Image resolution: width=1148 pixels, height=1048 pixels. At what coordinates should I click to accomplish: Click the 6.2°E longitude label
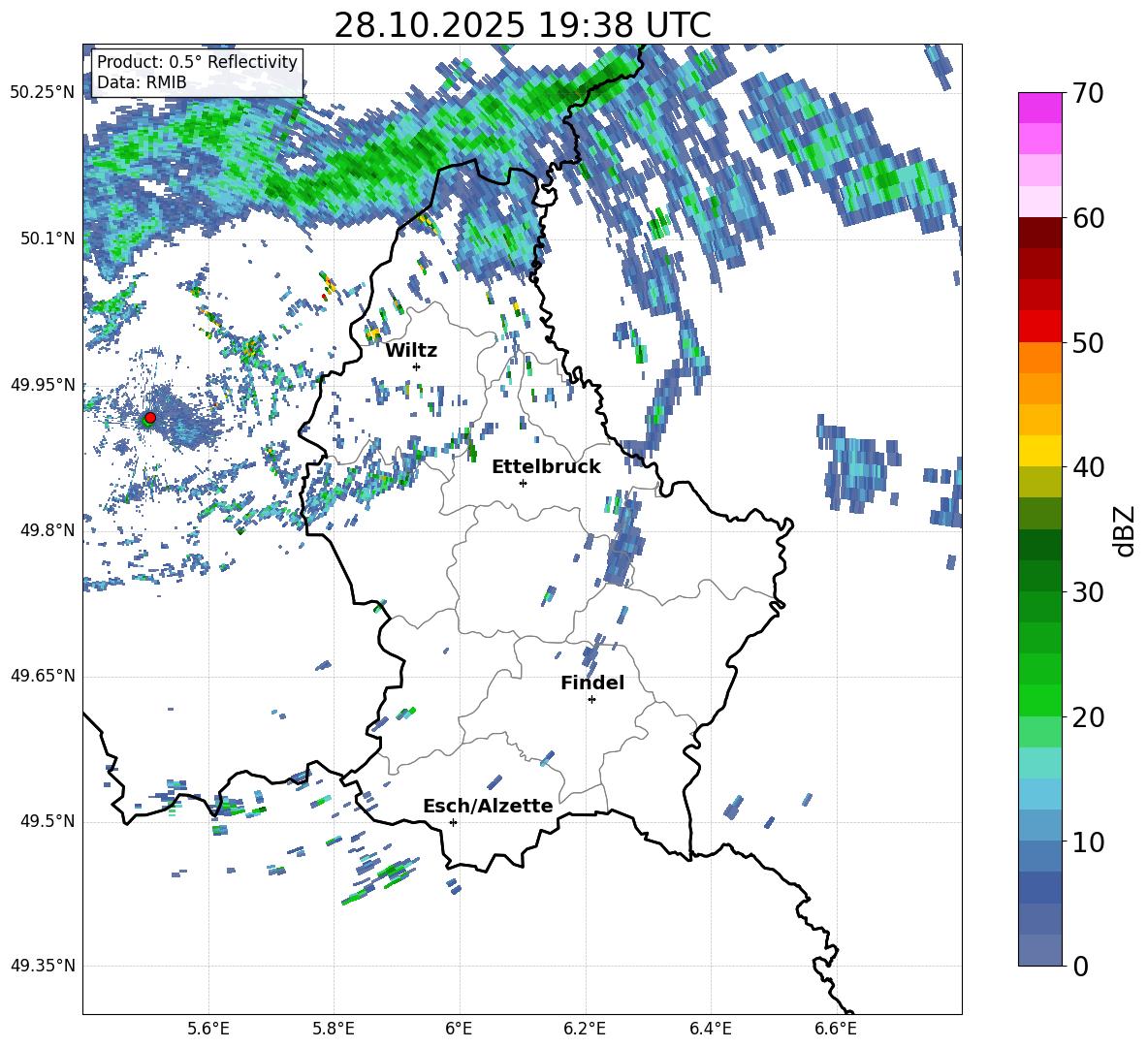(x=585, y=1029)
